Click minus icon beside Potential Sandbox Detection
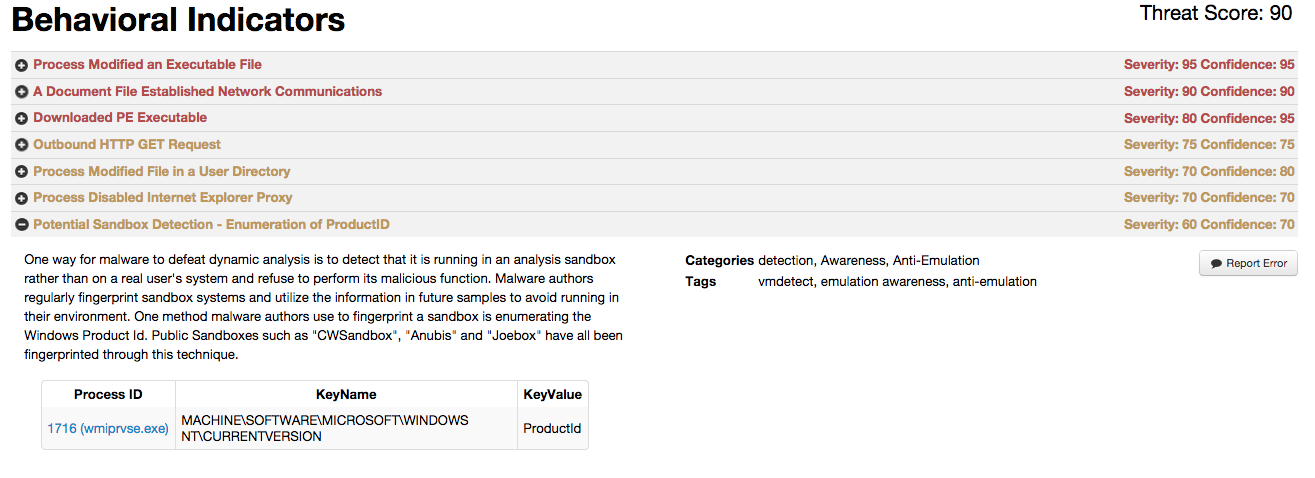Viewport: 1315px width, 478px height. point(22,225)
